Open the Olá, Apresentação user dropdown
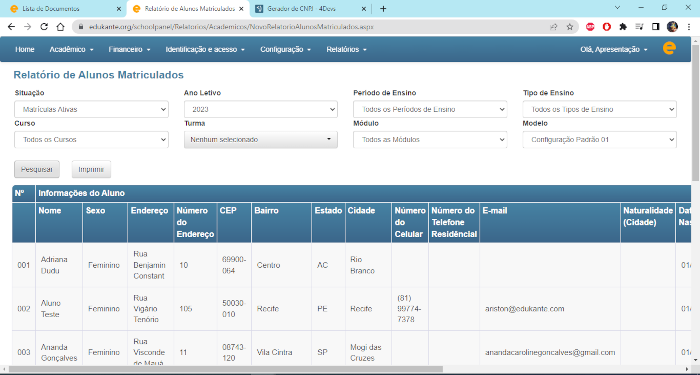 coord(614,50)
